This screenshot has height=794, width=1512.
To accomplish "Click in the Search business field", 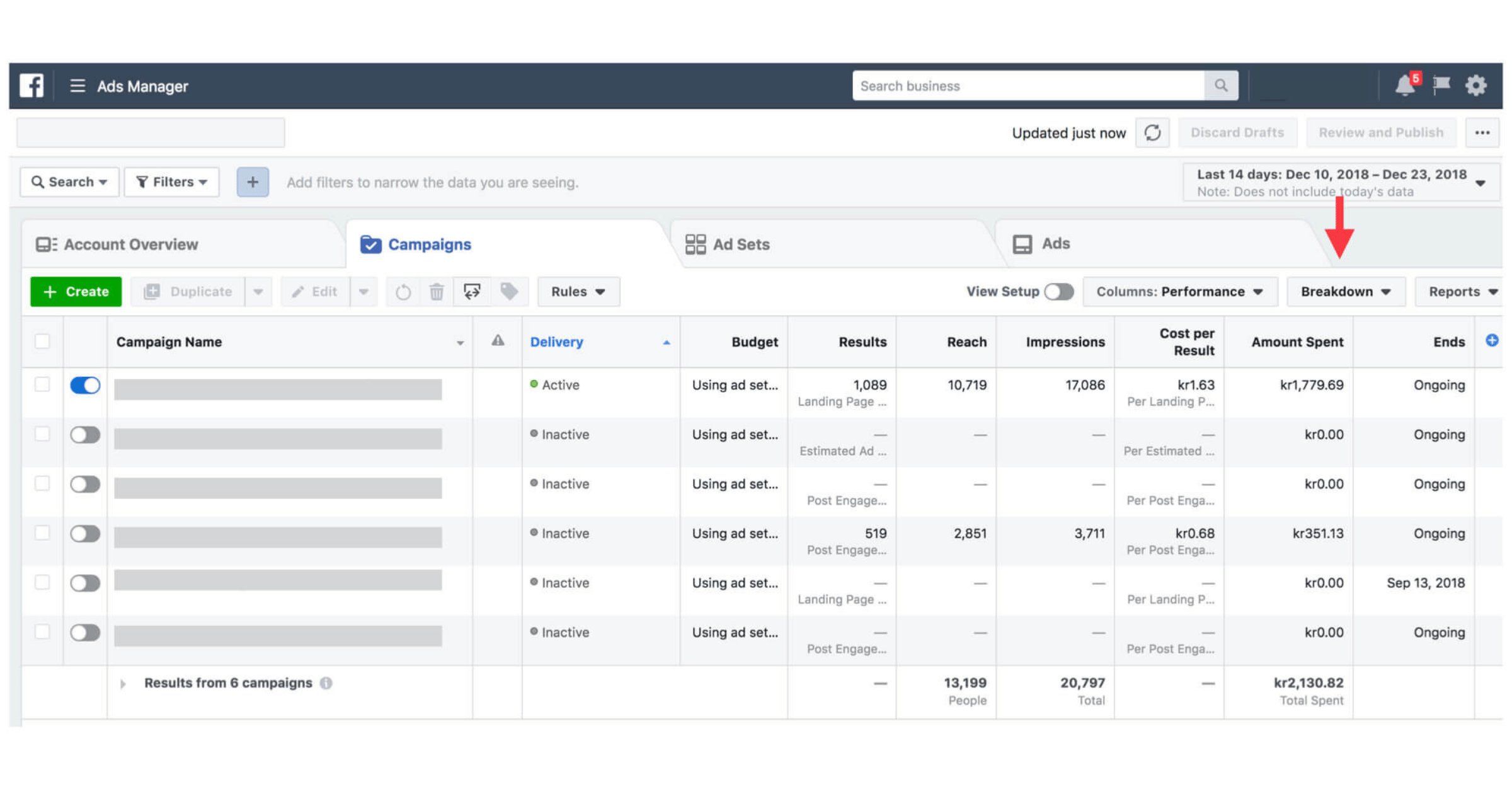I will coord(1029,86).
